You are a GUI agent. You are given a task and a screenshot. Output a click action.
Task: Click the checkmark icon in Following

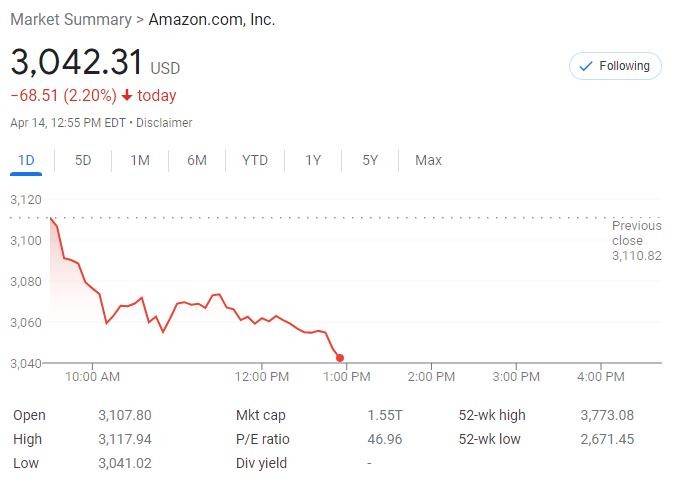(x=585, y=66)
